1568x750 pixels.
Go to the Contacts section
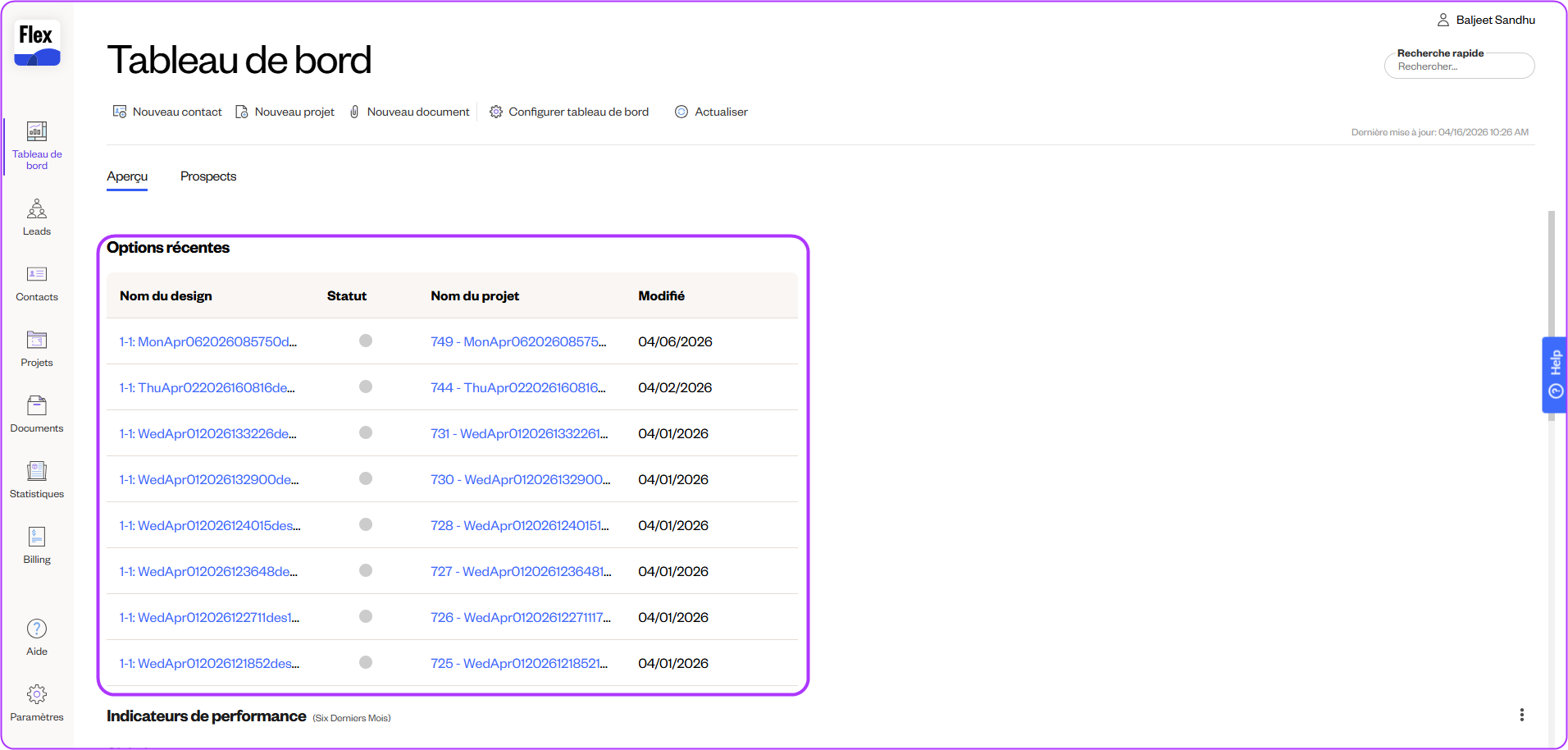point(37,283)
